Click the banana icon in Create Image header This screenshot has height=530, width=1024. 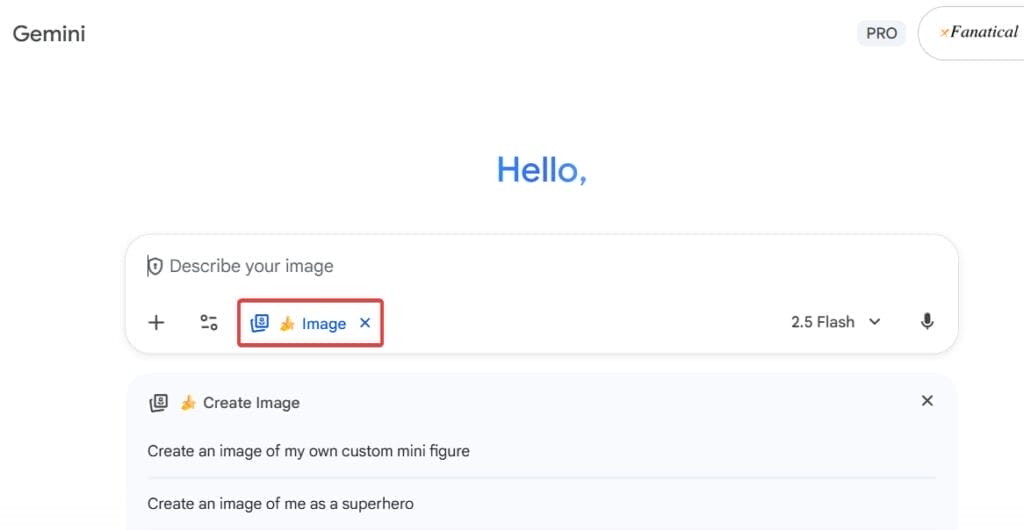click(x=187, y=403)
